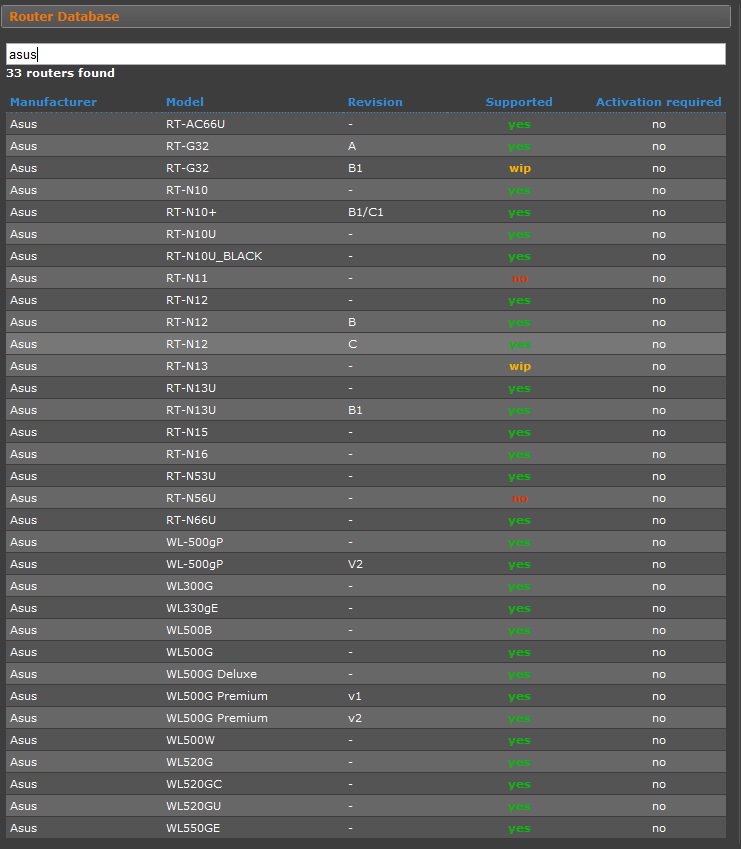
Task: Select the WL500G Deluxe model cell
Action: pyautogui.click(x=211, y=674)
